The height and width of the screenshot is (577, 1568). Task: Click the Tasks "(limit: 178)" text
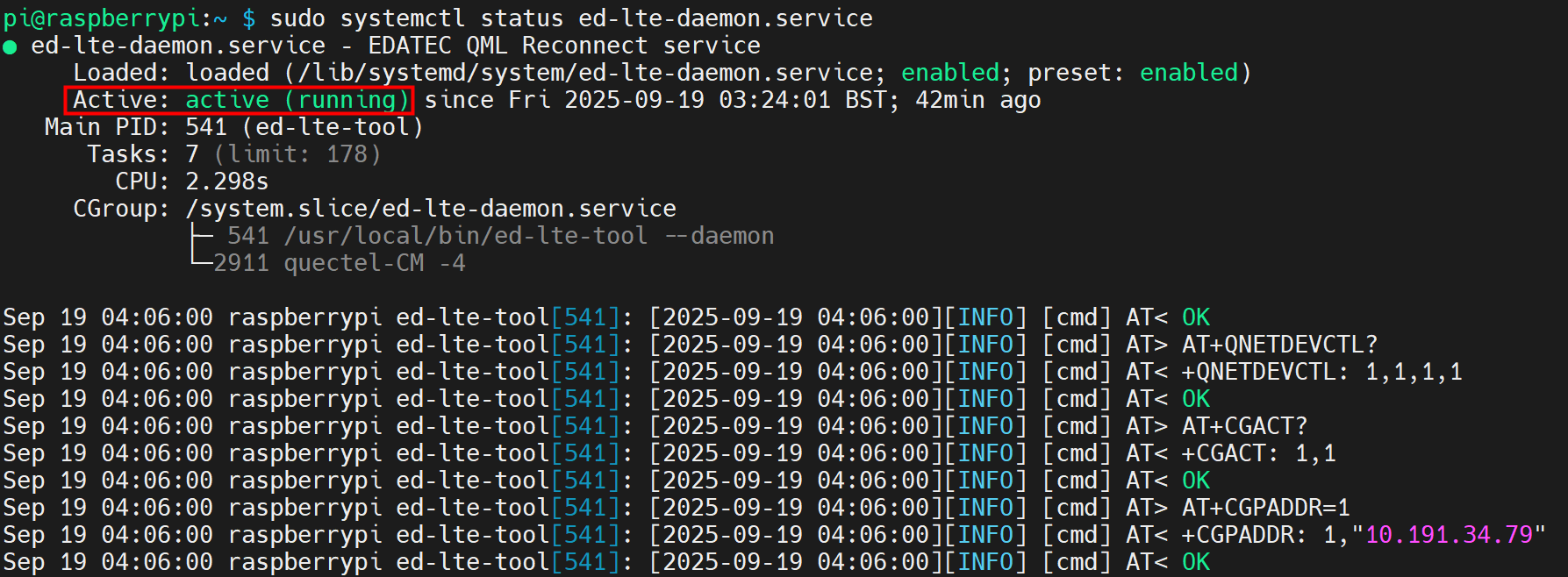[297, 154]
